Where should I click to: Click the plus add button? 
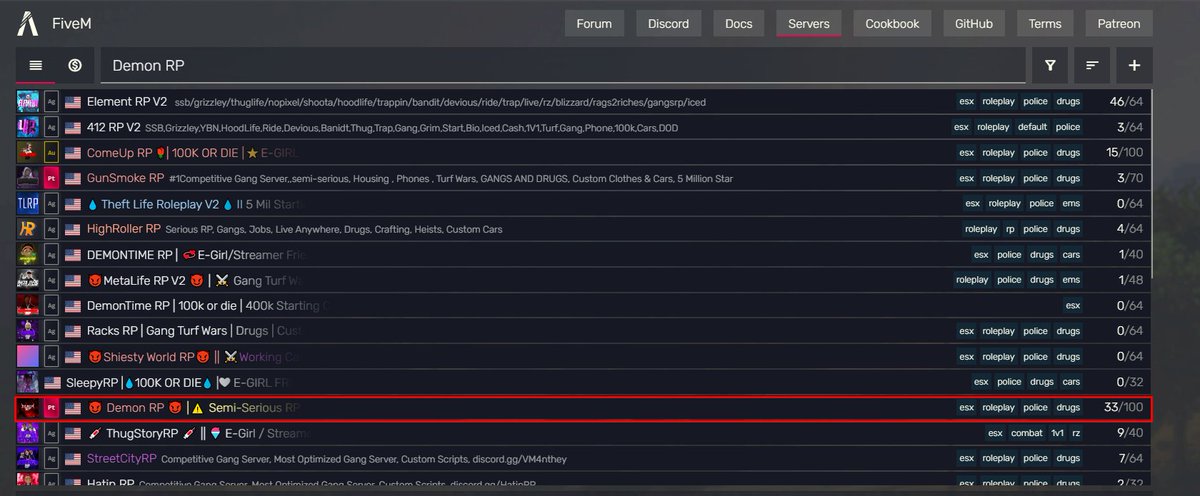pyautogui.click(x=1134, y=65)
